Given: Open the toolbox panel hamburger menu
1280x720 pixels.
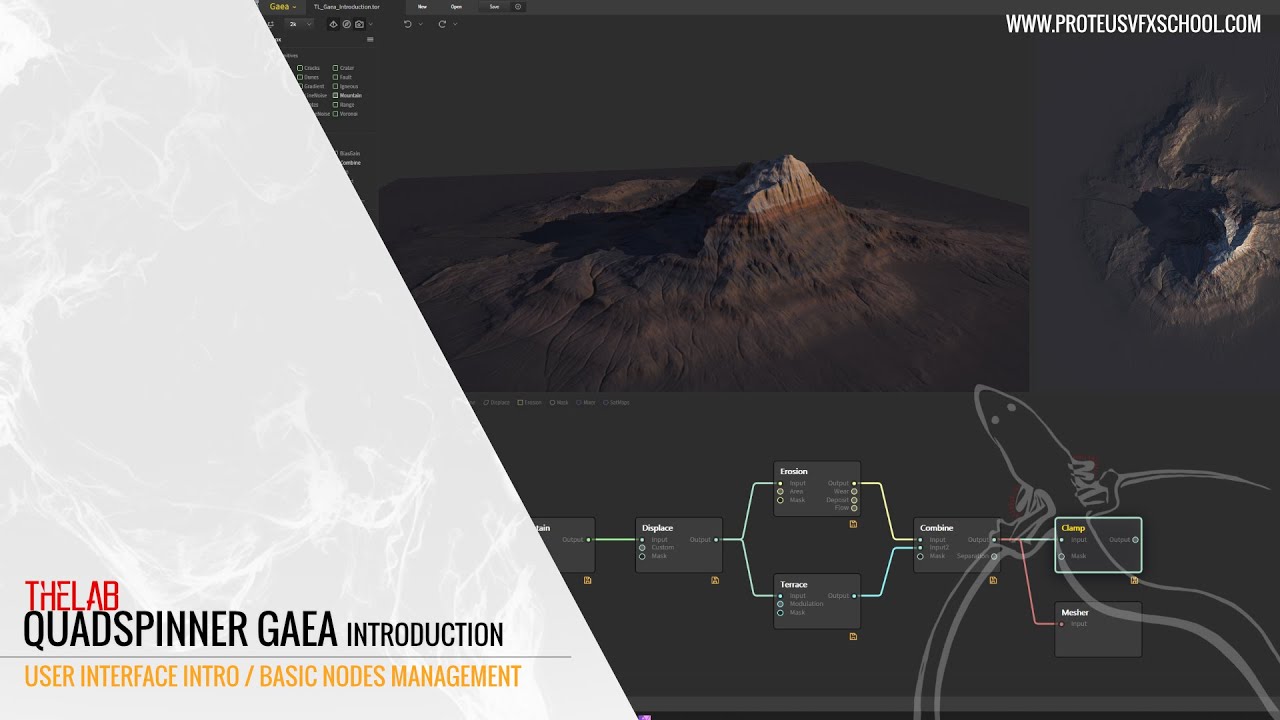Looking at the screenshot, I should click(x=370, y=39).
